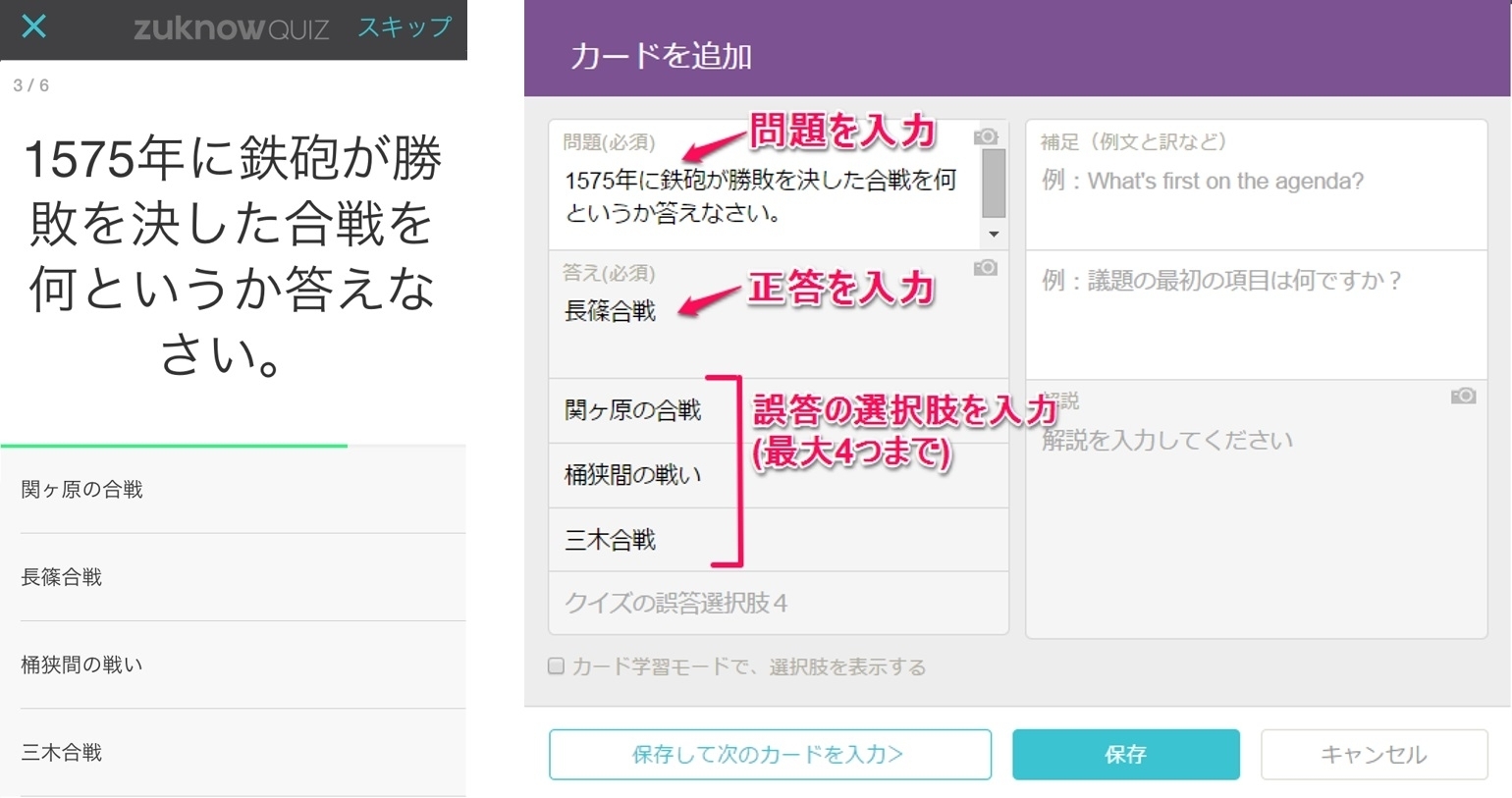1512x798 pixels.
Task: Click the camera icon in answer field
Action: 986,268
